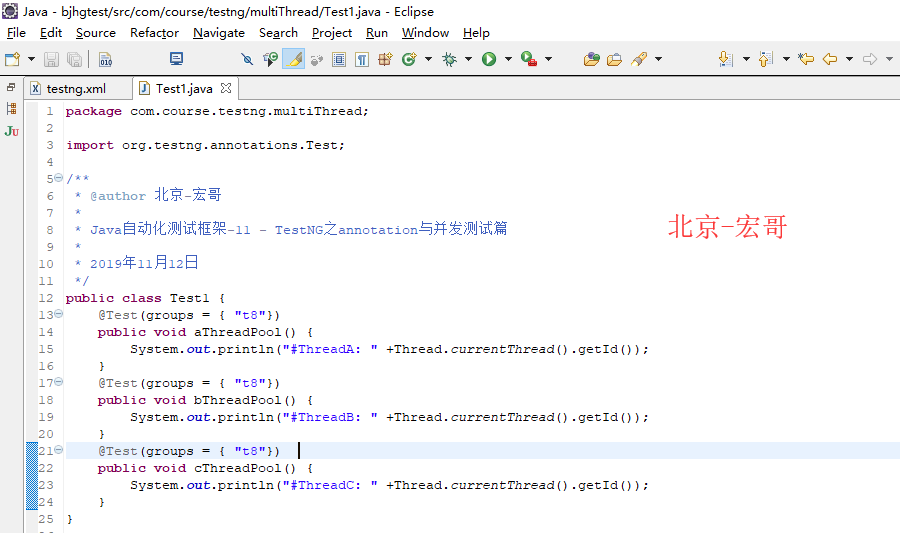Open the Type Hierarchy sidebar icon
900x533 pixels.
(11, 108)
